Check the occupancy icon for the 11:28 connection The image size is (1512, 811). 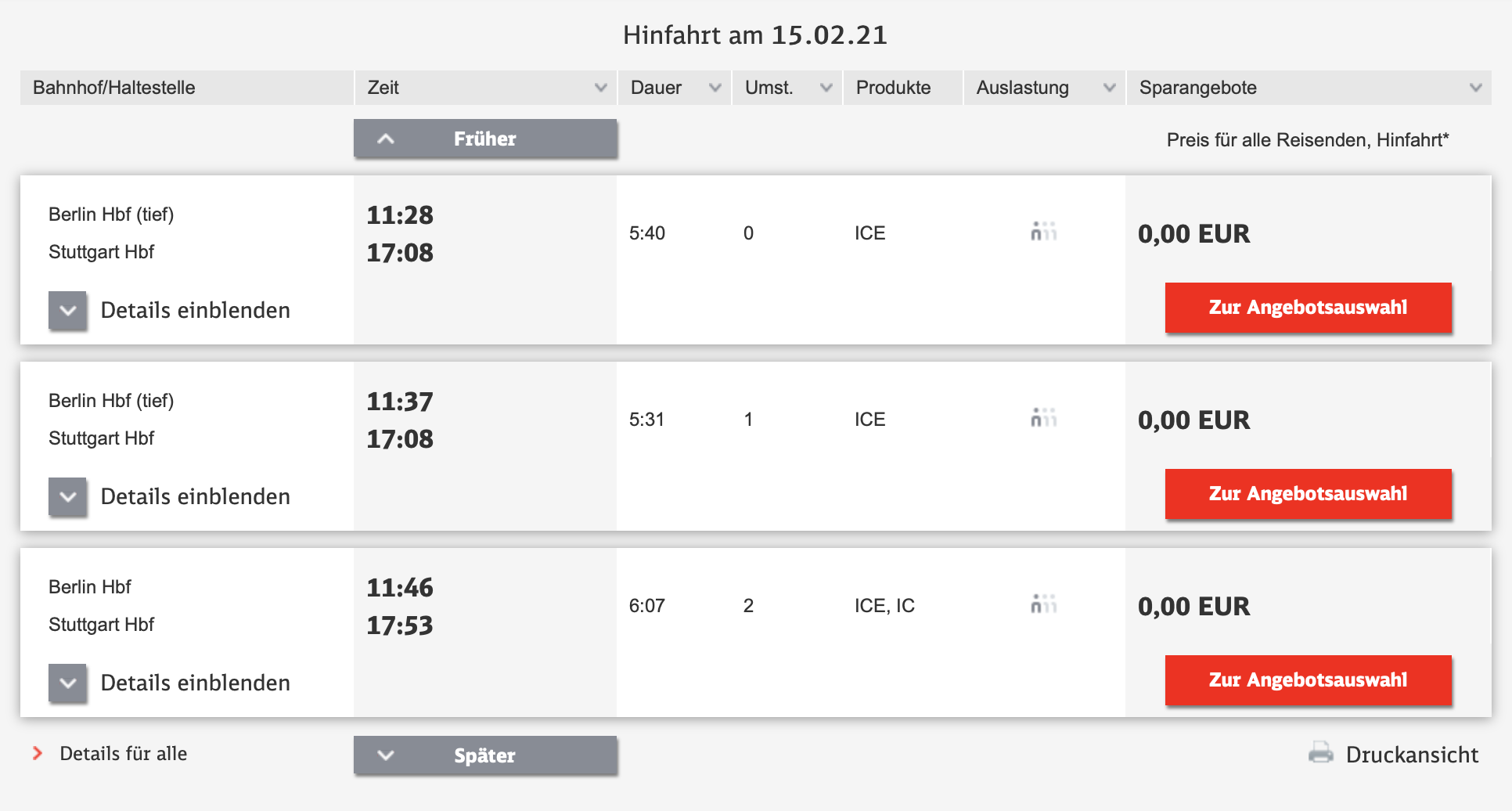pos(1044,232)
